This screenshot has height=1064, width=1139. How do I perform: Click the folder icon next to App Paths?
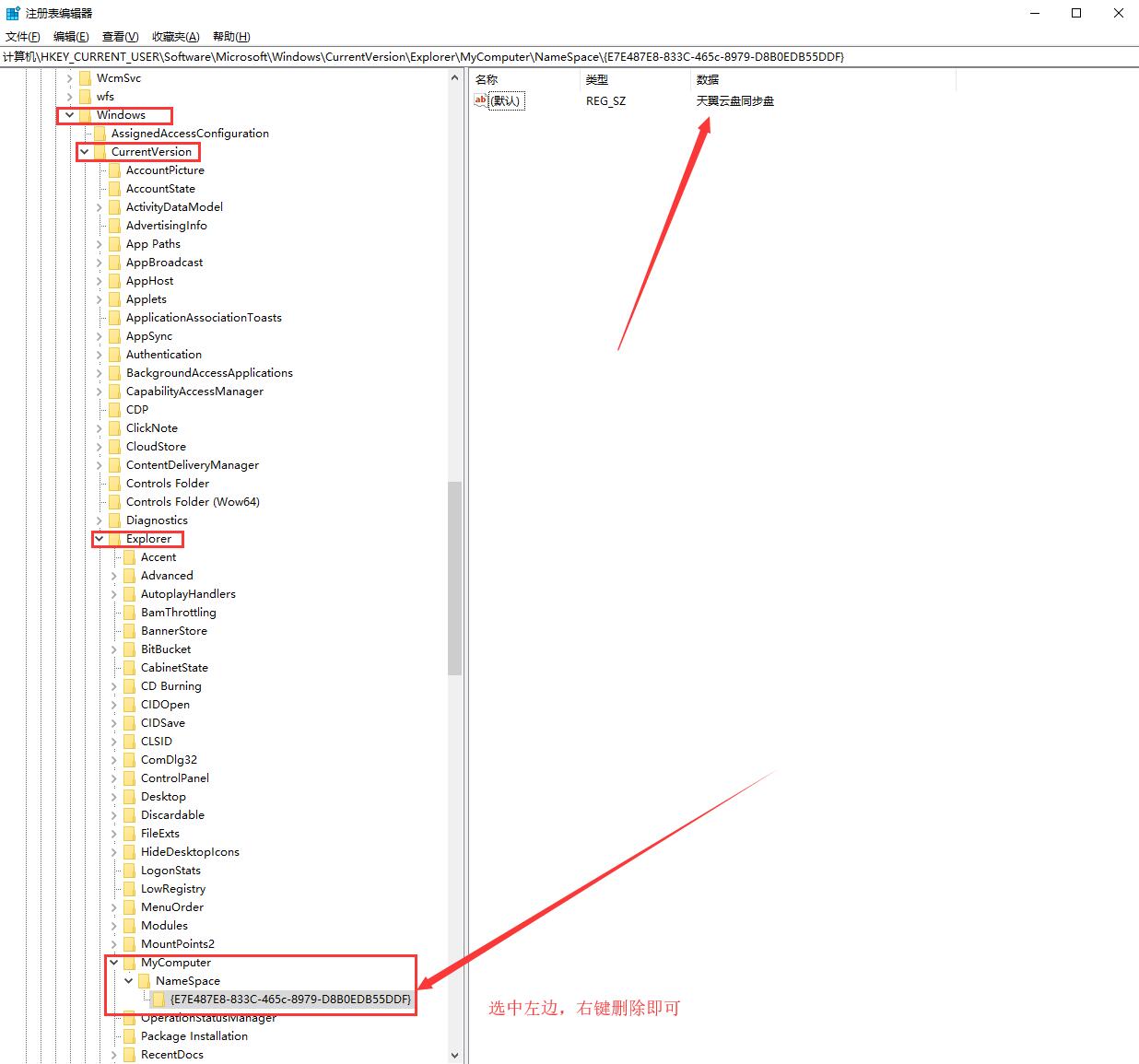(x=114, y=244)
